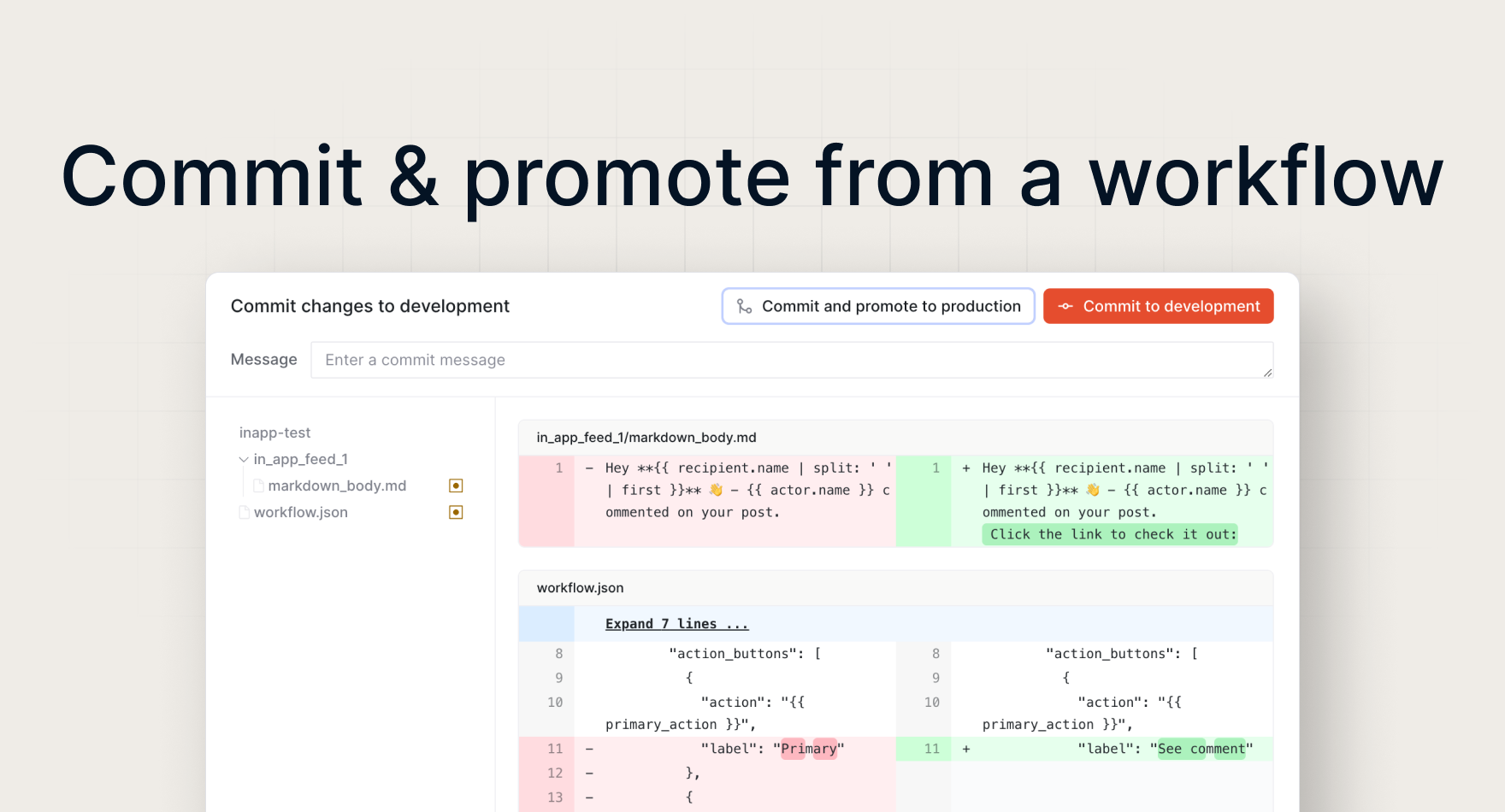Open the in_app_feed_1/markdown_body.md diff header

click(646, 437)
